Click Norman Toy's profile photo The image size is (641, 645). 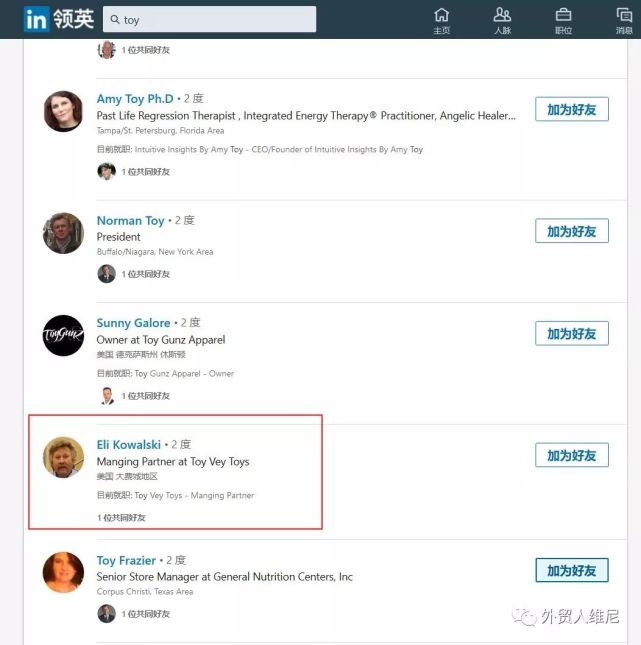pos(63,233)
